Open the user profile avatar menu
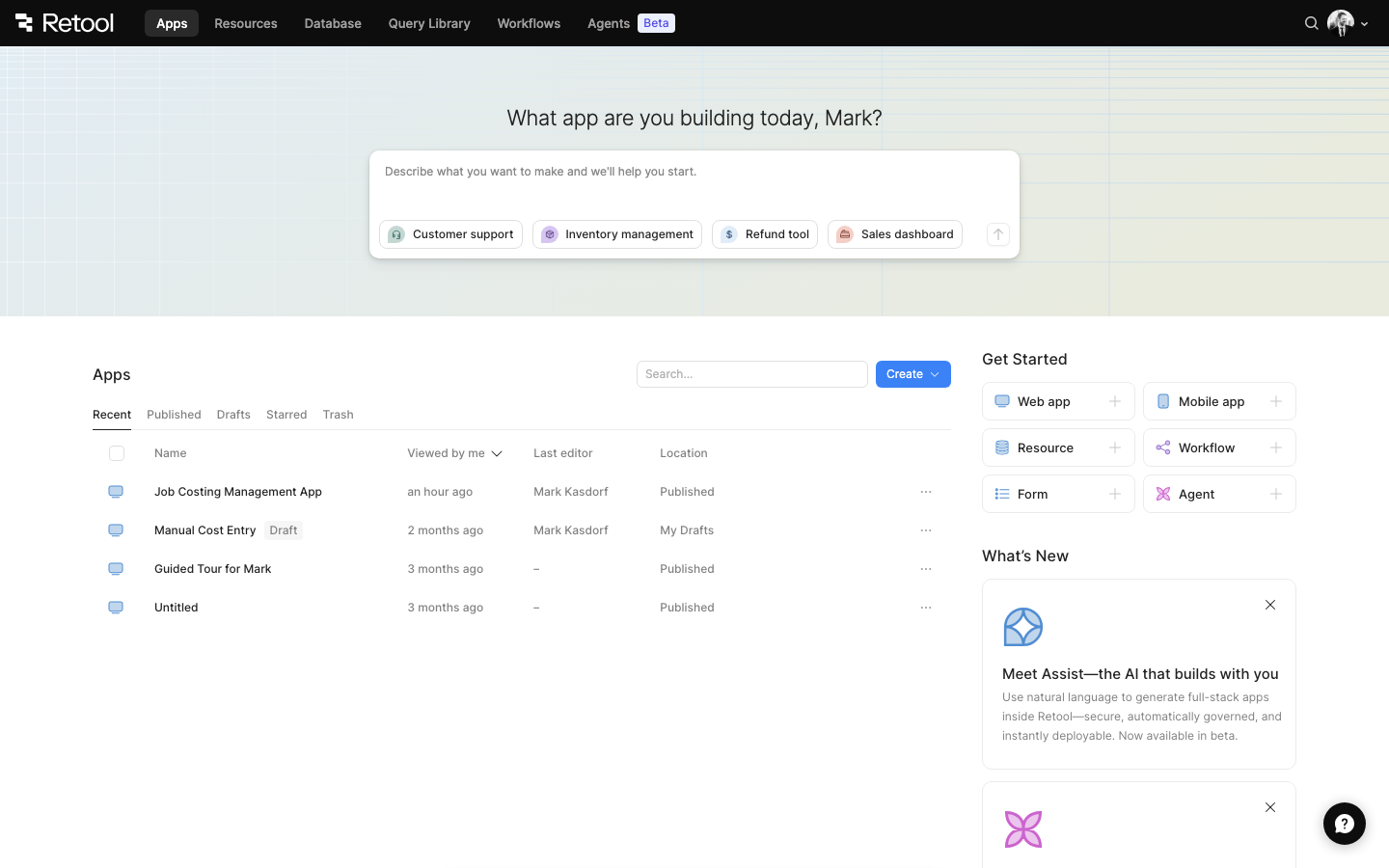 (1347, 23)
